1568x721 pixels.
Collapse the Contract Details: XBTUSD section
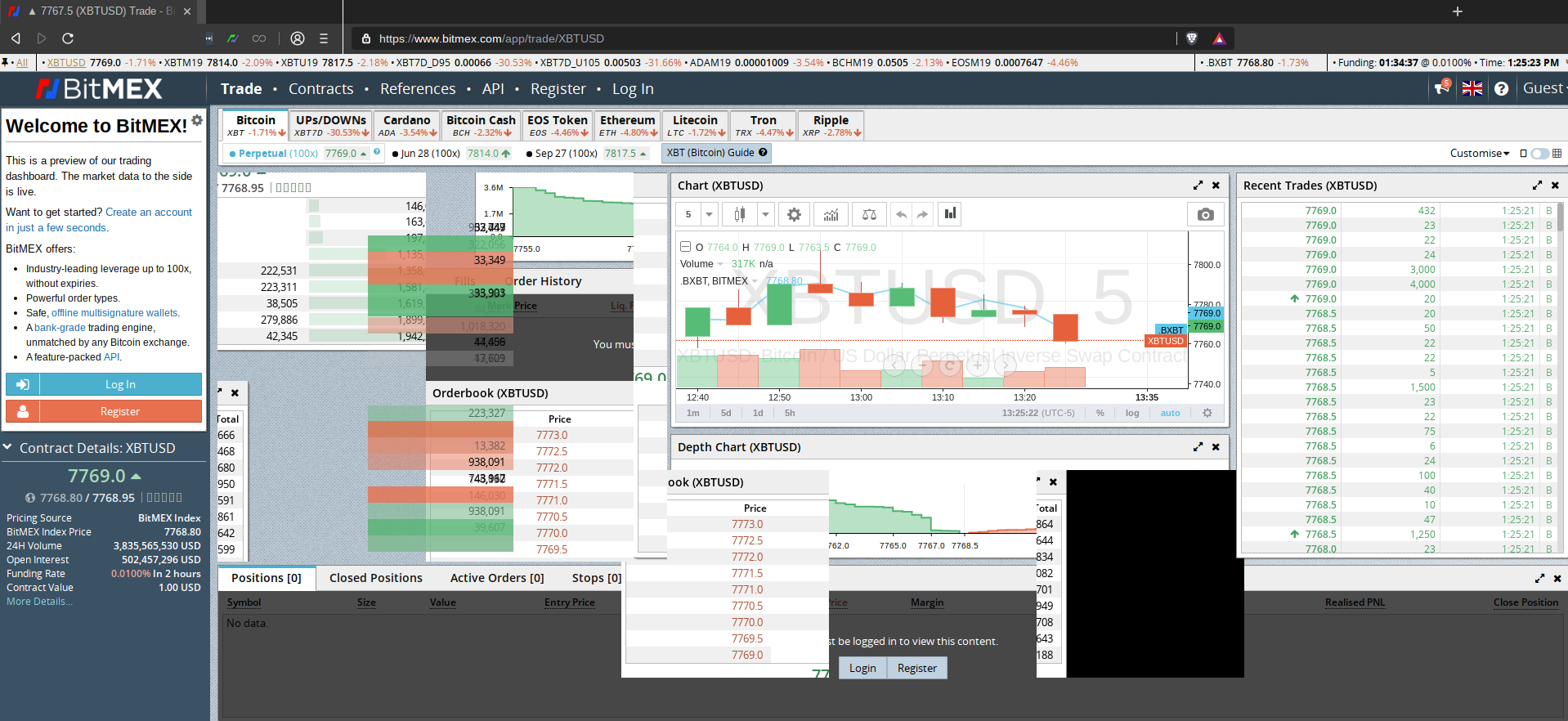(8, 448)
